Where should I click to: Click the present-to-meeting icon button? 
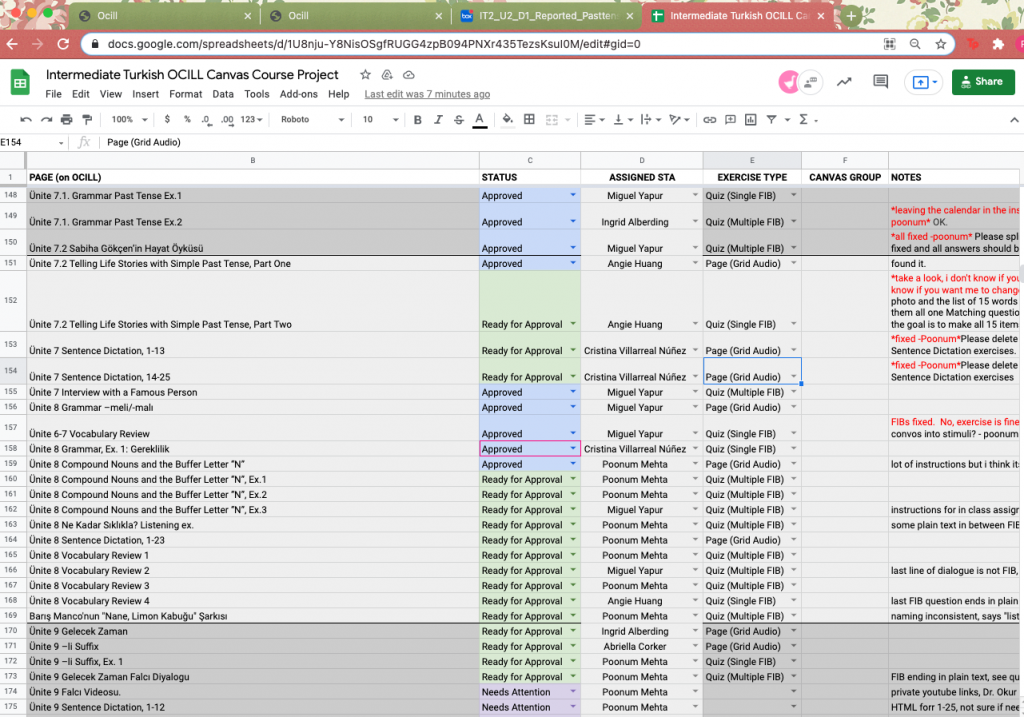pos(923,82)
